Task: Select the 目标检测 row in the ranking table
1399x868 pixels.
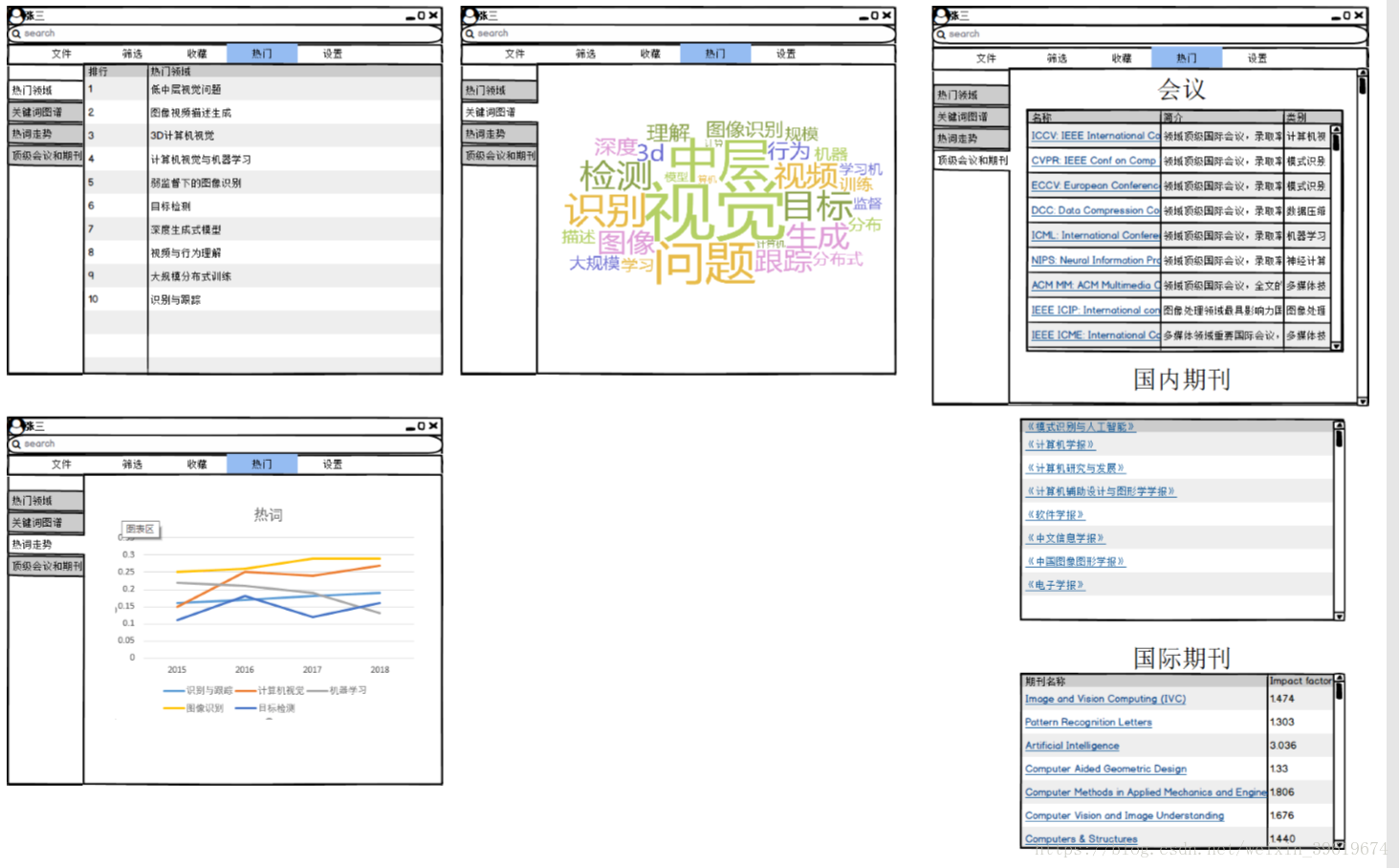Action: (263, 206)
